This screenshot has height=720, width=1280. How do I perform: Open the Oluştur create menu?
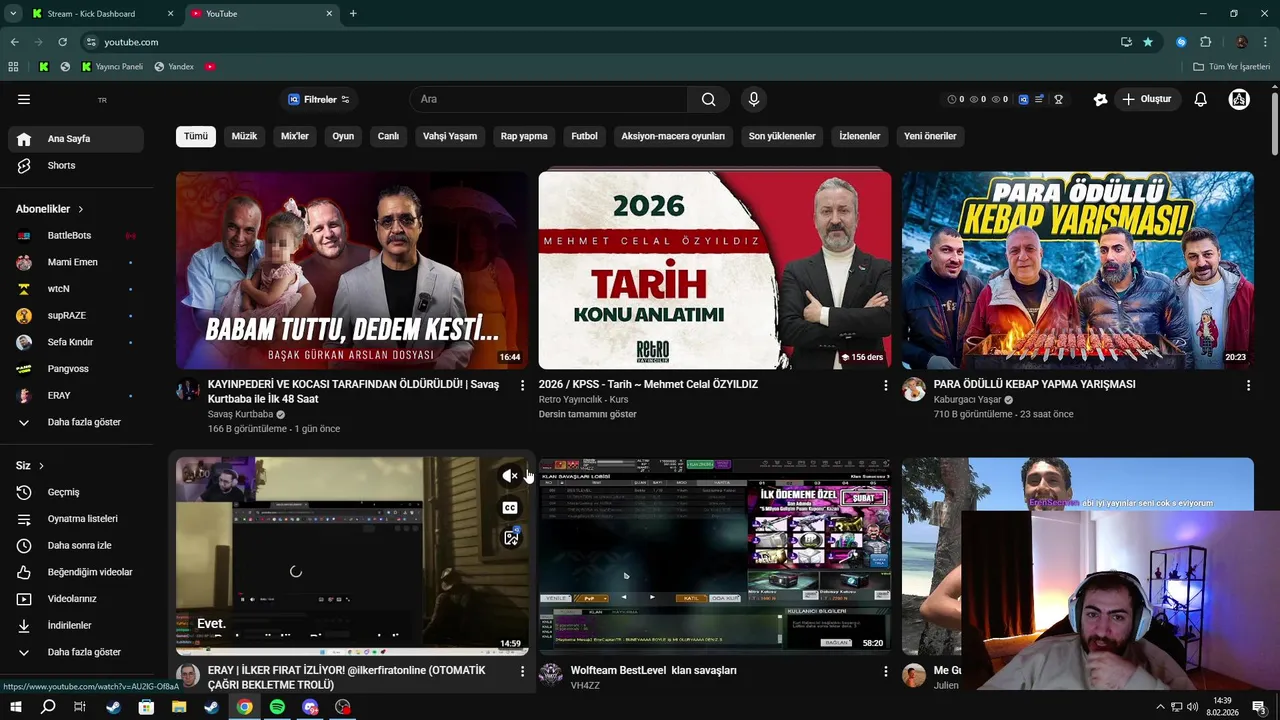pos(1147,99)
